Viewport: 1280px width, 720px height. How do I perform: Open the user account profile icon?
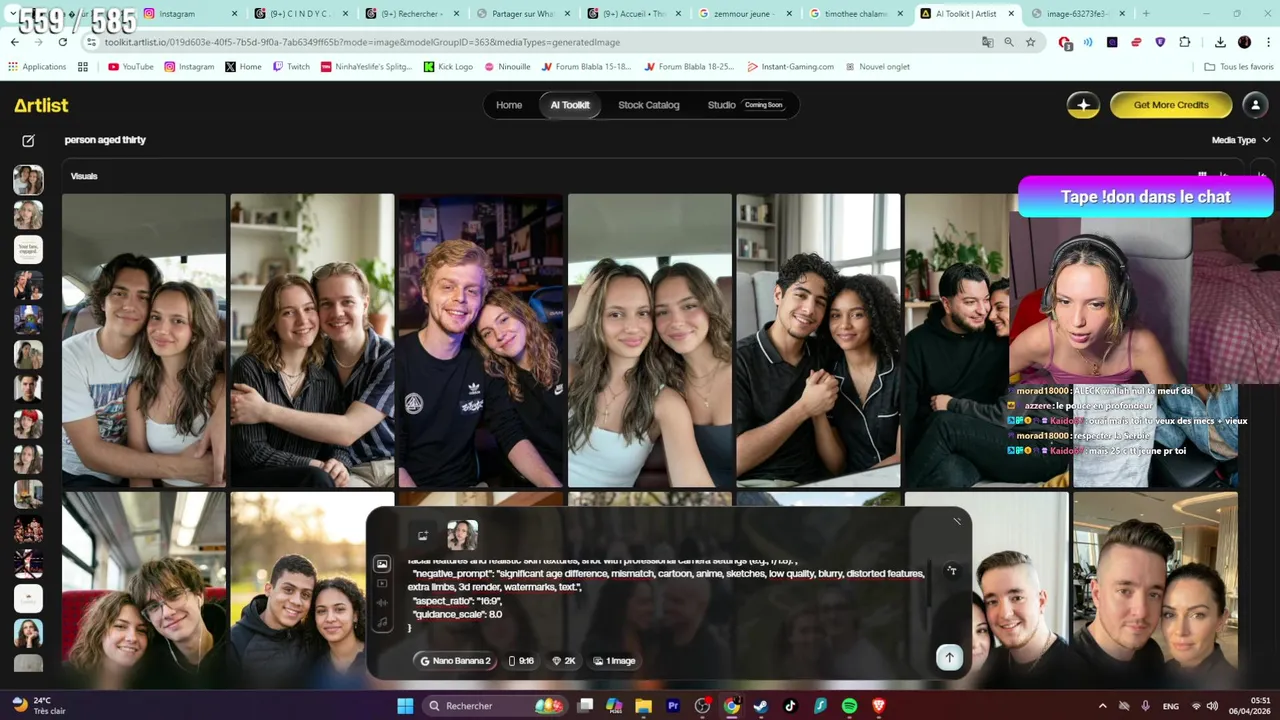tap(1255, 105)
